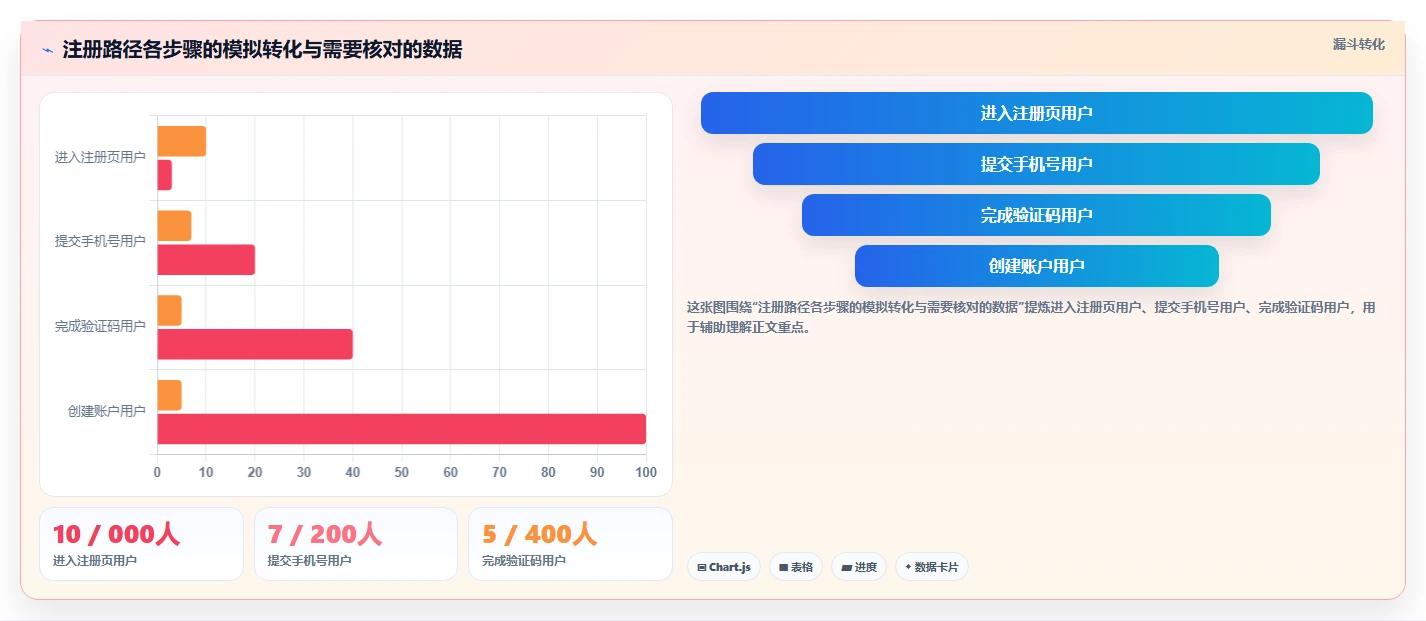This screenshot has width=1426, height=621.
Task: Click the 进度 tag
Action: pos(859,567)
